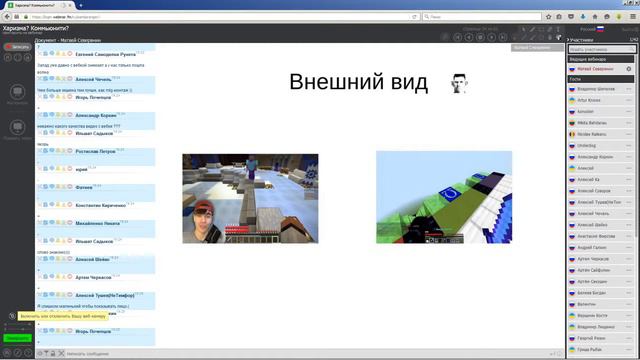Open options menu for Валентин
Screen dimensions: 640x360
click(629, 304)
